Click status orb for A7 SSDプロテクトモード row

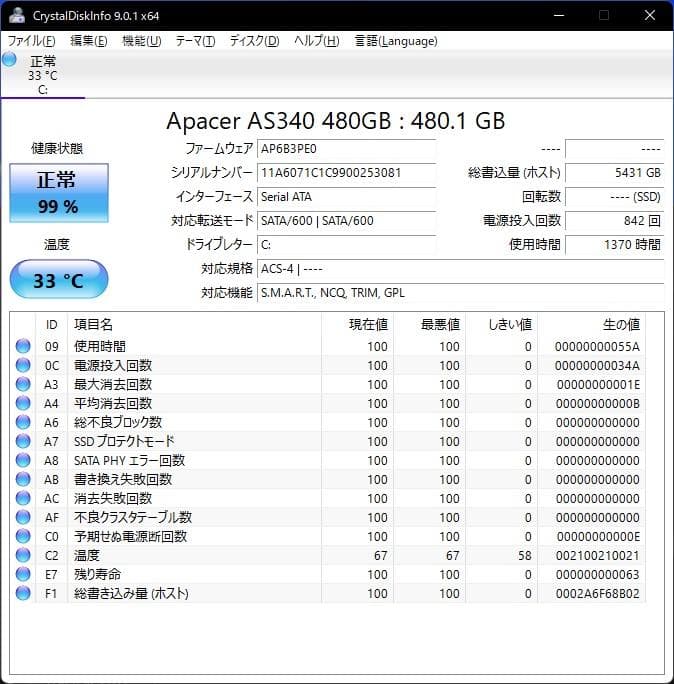(23, 441)
